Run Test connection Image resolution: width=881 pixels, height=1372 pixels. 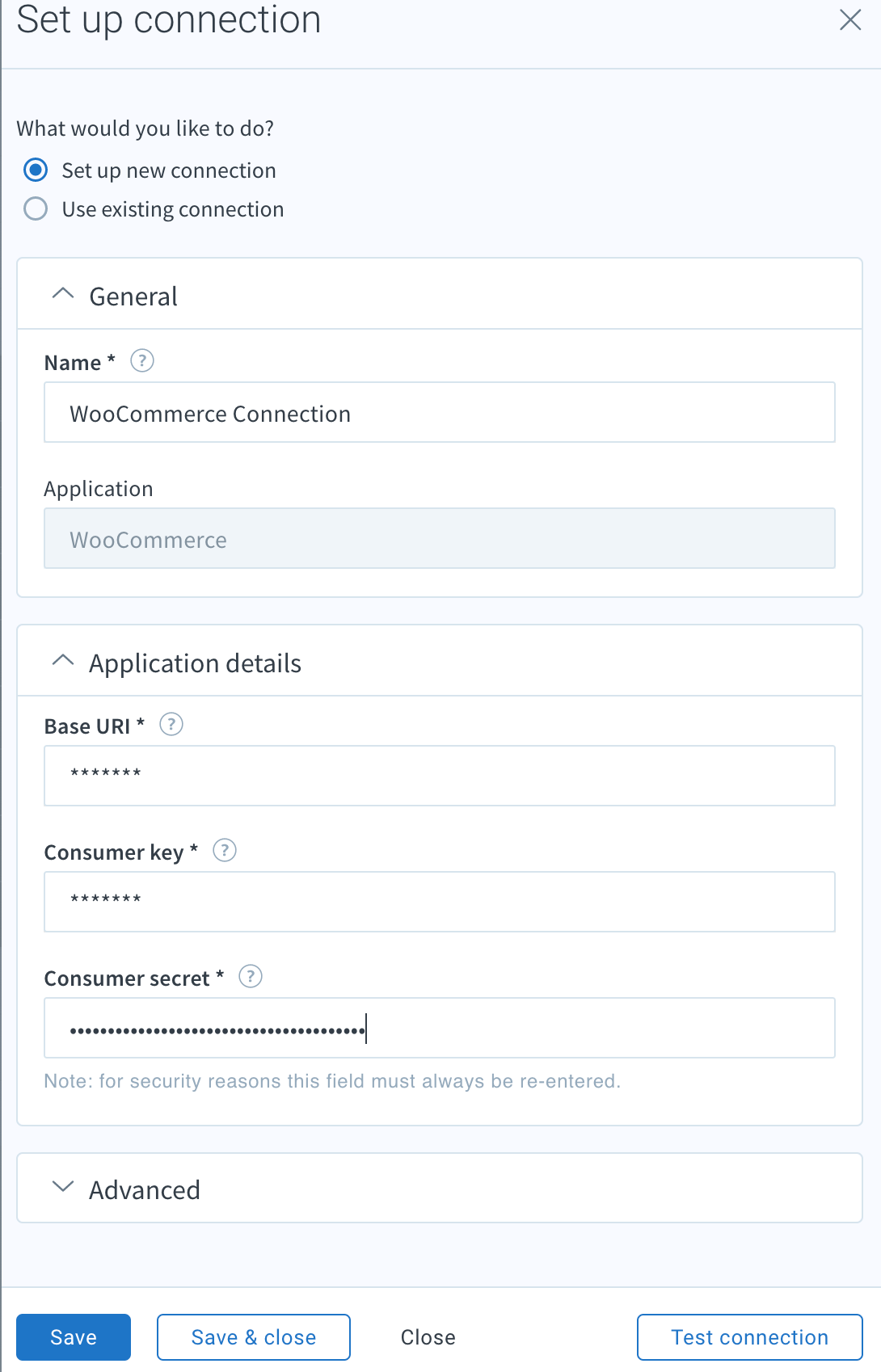click(750, 1337)
